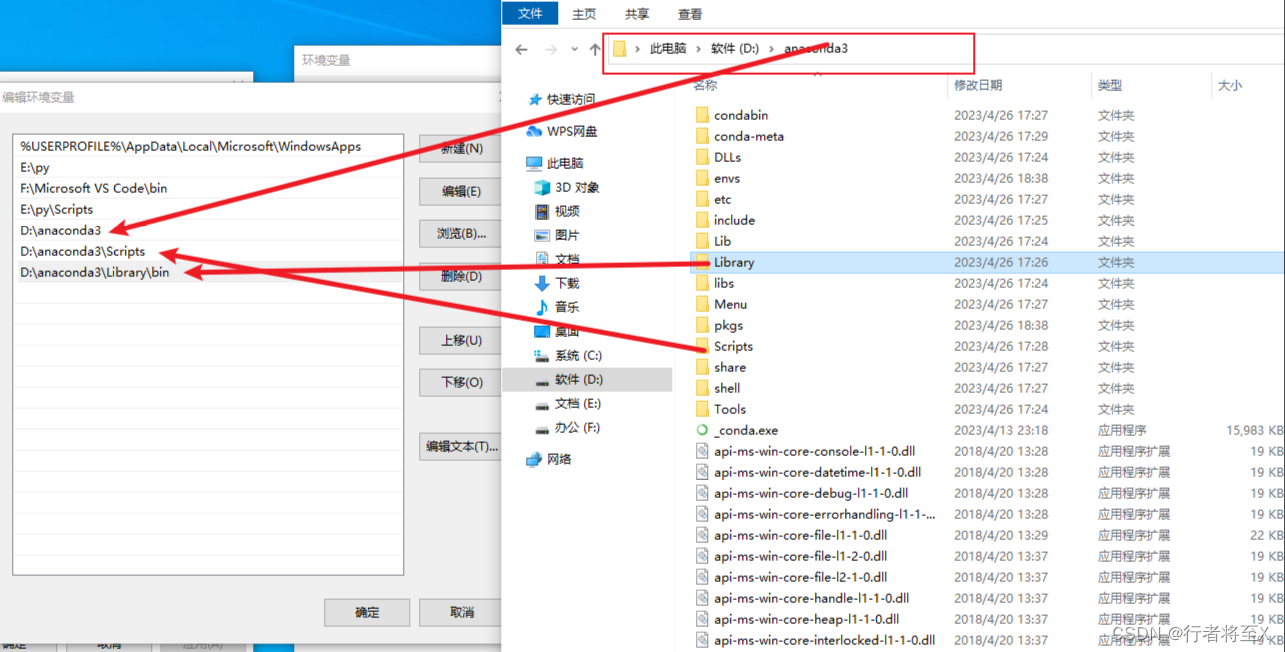The height and width of the screenshot is (652, 1285).
Task: Select 软件 (D:) drive in sidebar
Action: tap(587, 379)
